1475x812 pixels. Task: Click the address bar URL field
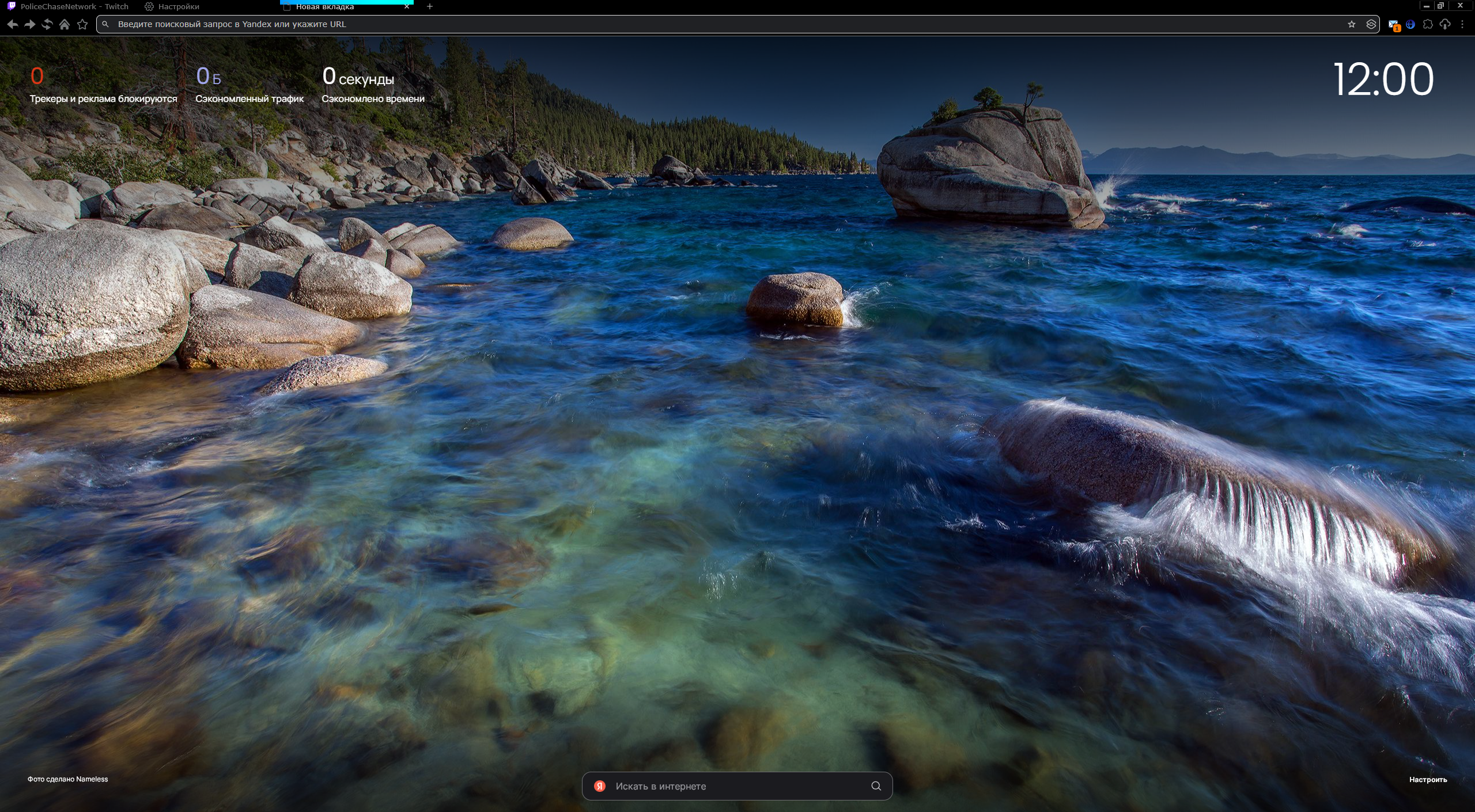pyautogui.click(x=691, y=24)
